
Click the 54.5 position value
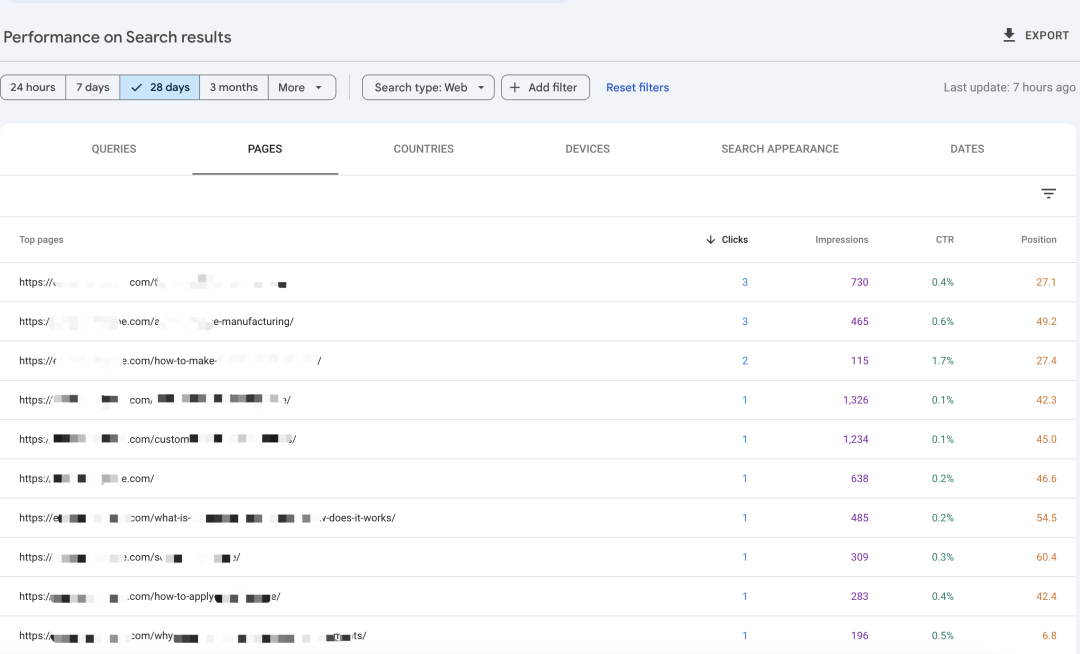tap(1046, 518)
